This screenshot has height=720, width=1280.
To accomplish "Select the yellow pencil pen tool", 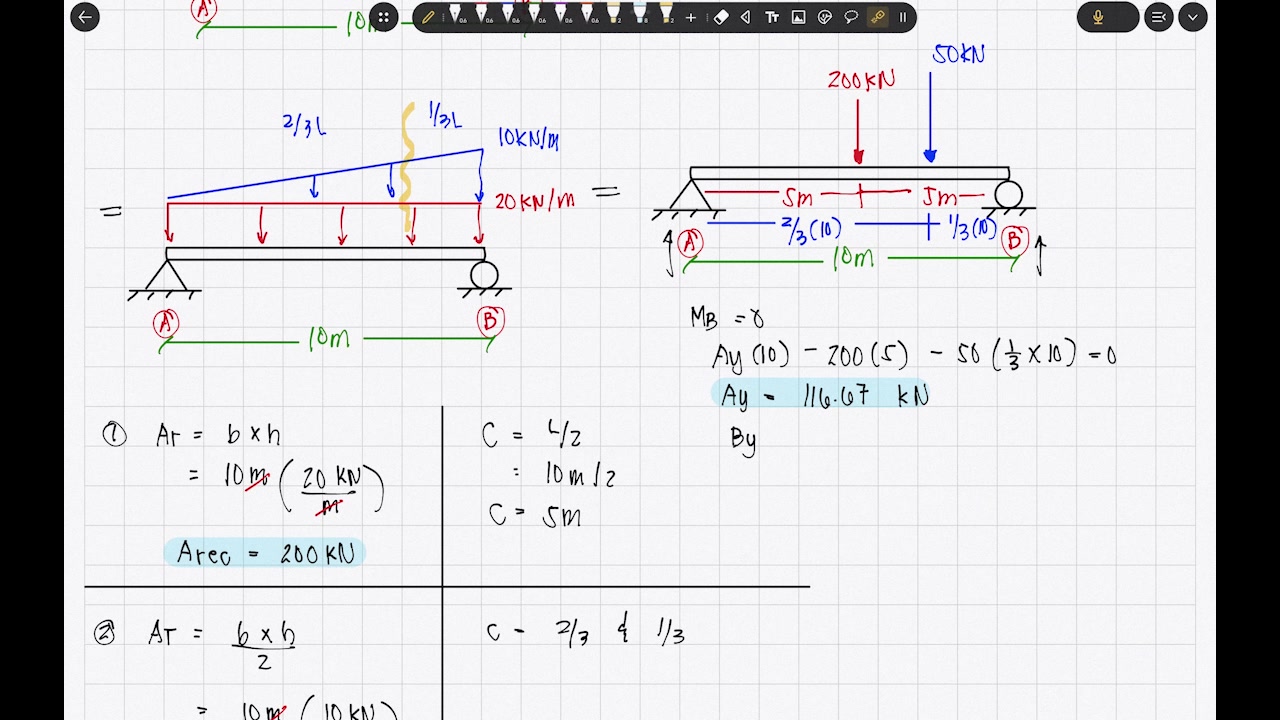I will click(x=428, y=17).
